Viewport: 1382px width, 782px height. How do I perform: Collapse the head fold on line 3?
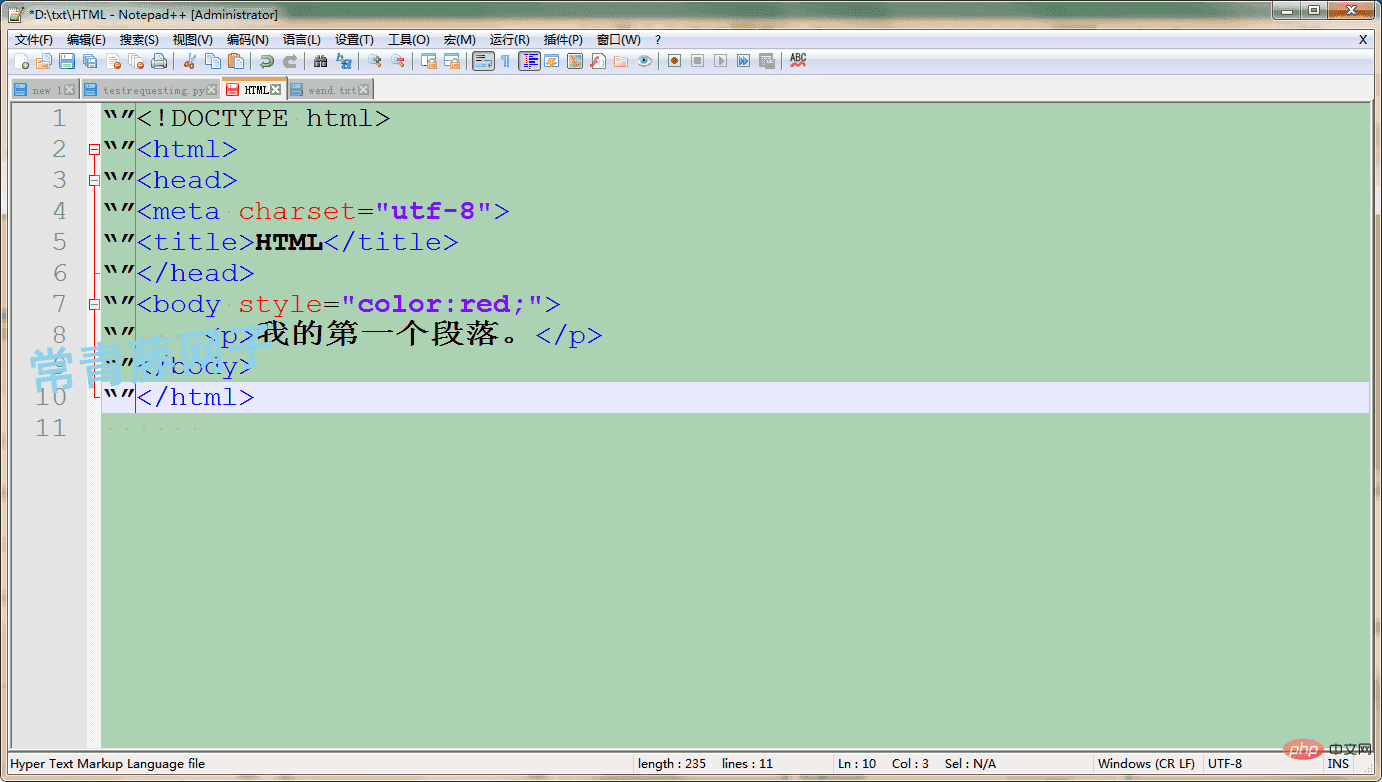point(94,181)
